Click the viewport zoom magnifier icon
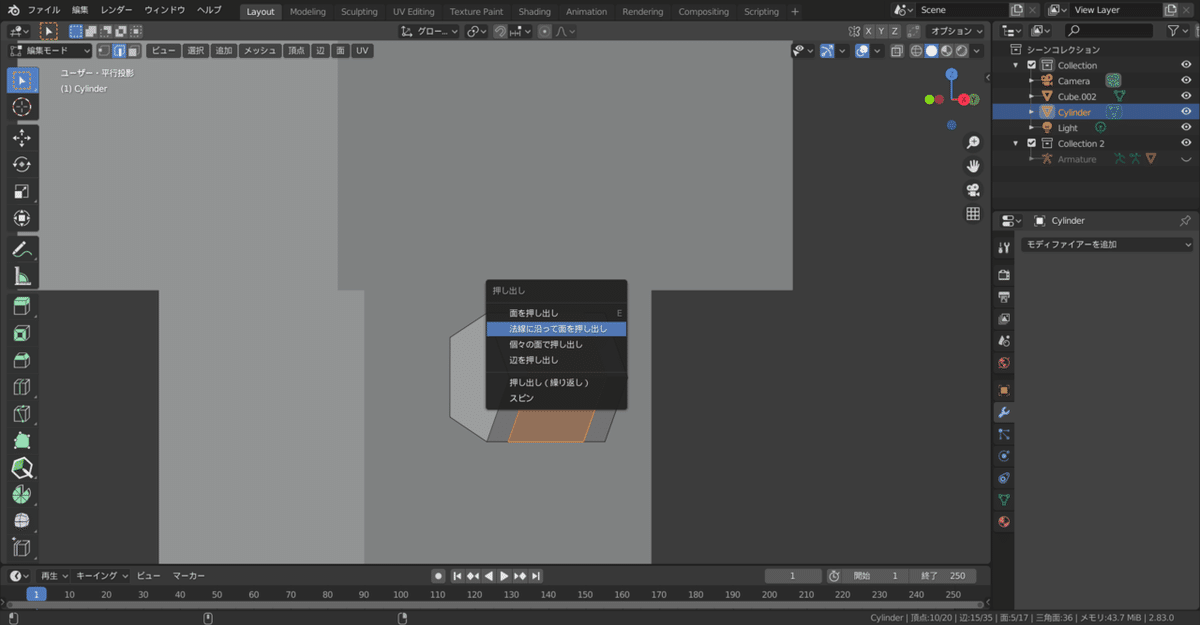The height and width of the screenshot is (625, 1200). click(x=972, y=143)
